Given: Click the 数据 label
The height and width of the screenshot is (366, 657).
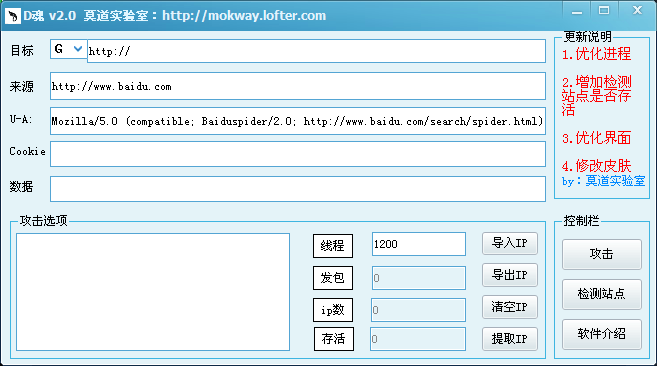Looking at the screenshot, I should 21,187.
